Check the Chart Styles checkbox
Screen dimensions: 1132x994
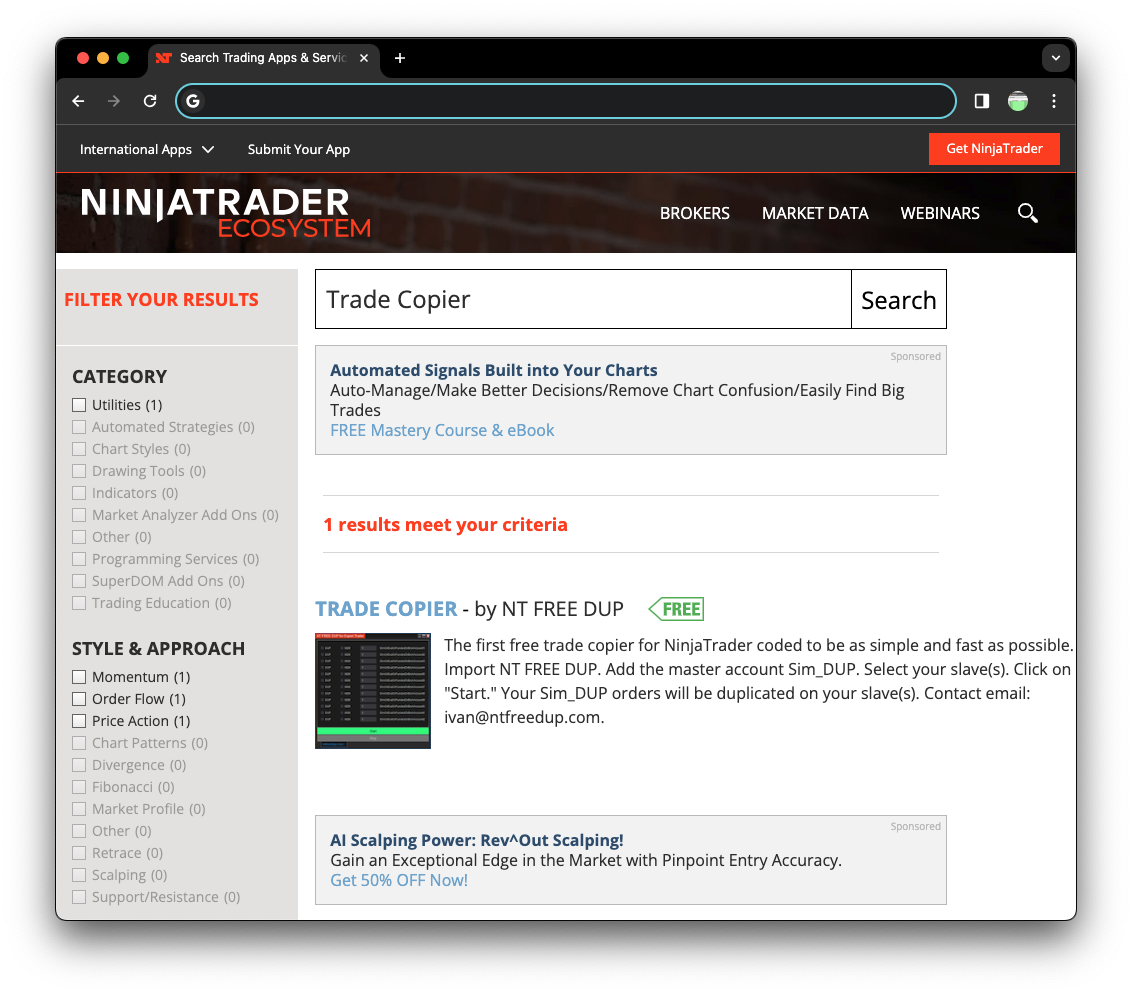pyautogui.click(x=79, y=449)
